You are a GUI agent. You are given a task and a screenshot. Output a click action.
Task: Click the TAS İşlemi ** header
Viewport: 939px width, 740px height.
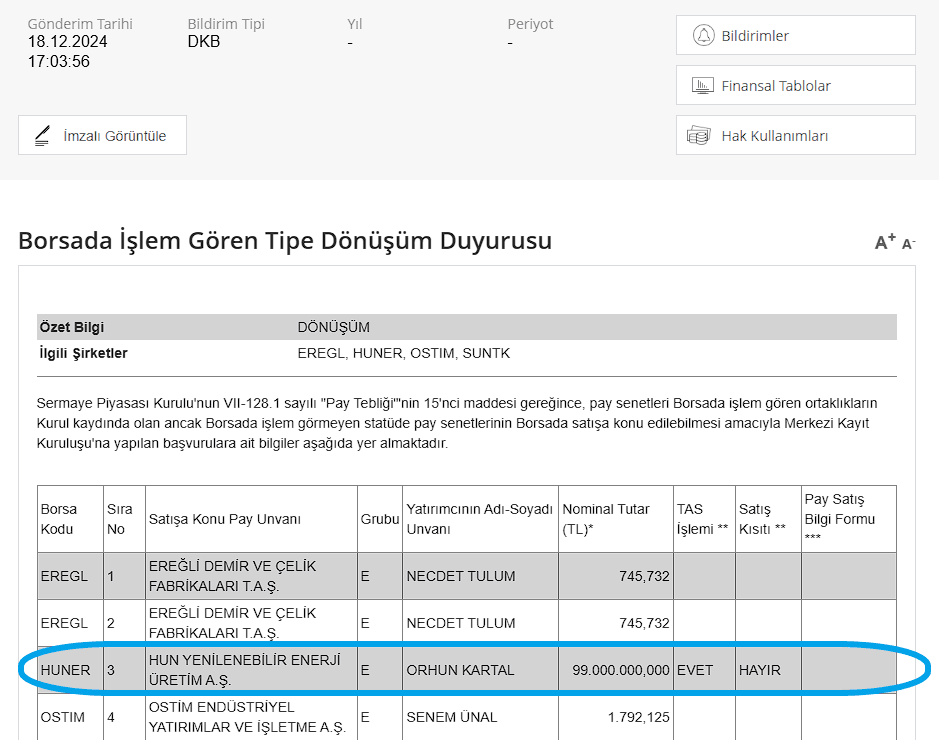tap(702, 519)
